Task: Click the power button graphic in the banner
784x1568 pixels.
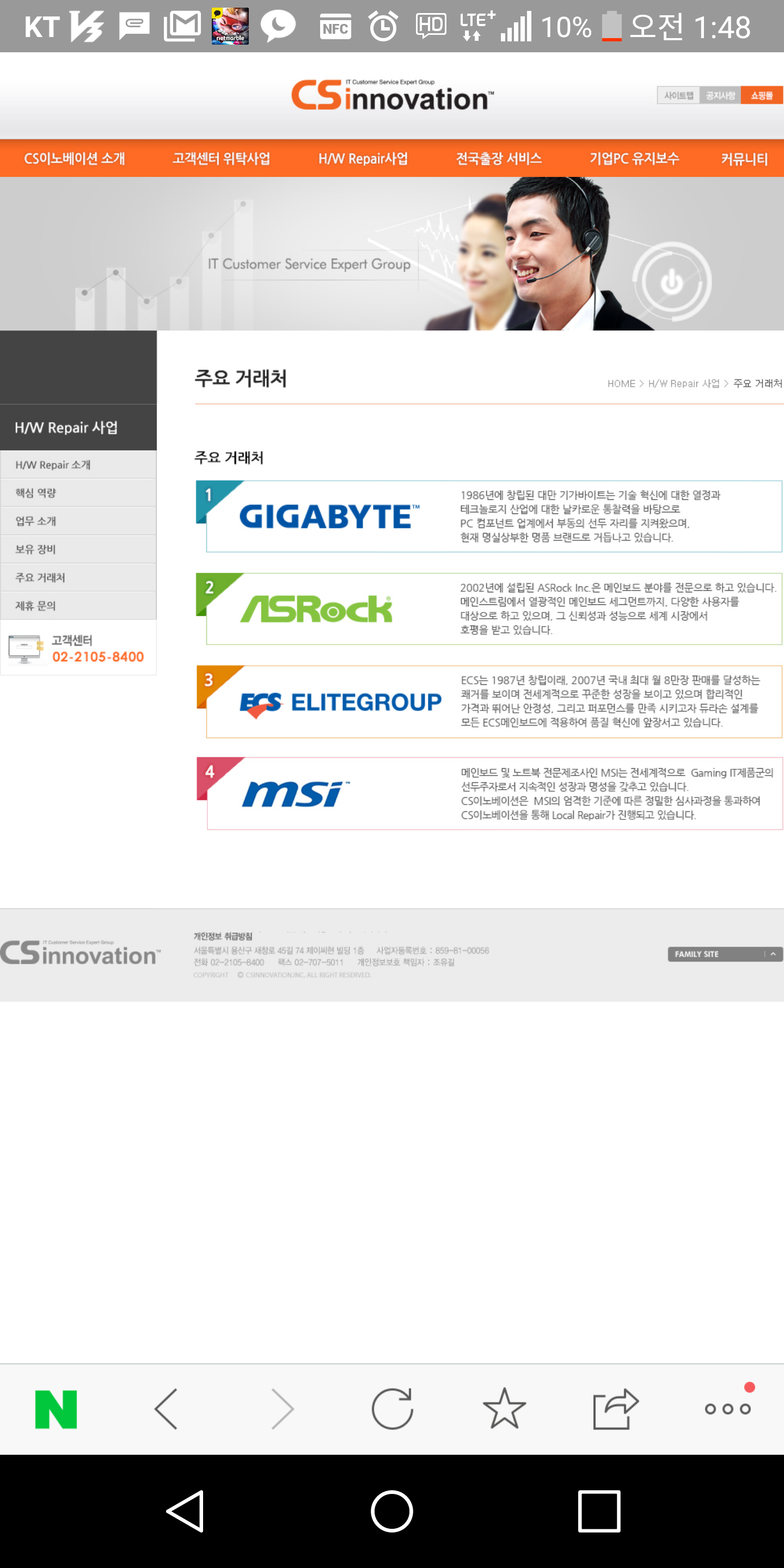Action: 671,283
